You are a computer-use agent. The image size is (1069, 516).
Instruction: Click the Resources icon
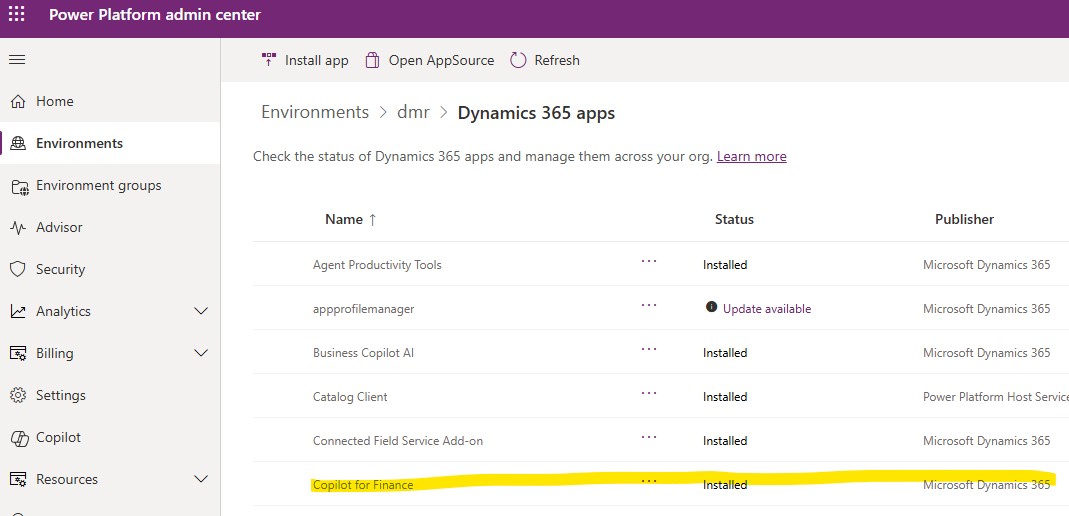pos(18,479)
